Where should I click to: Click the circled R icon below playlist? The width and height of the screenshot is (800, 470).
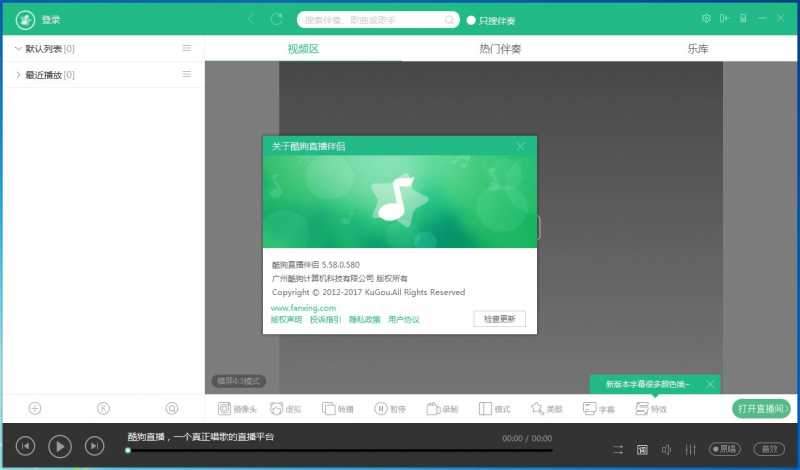coord(103,408)
